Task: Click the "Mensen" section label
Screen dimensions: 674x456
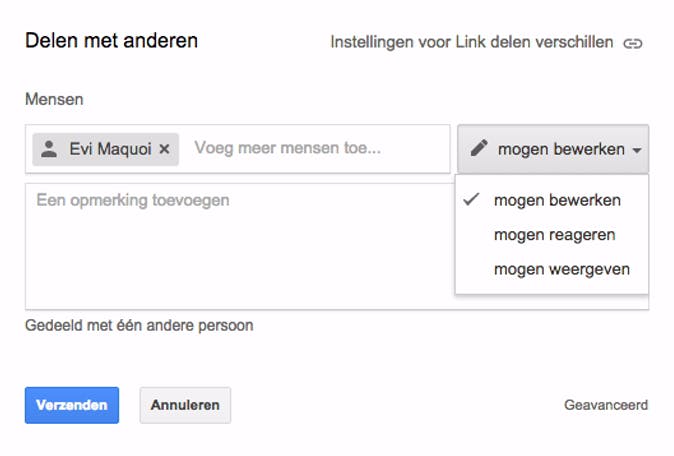Action: (54, 100)
